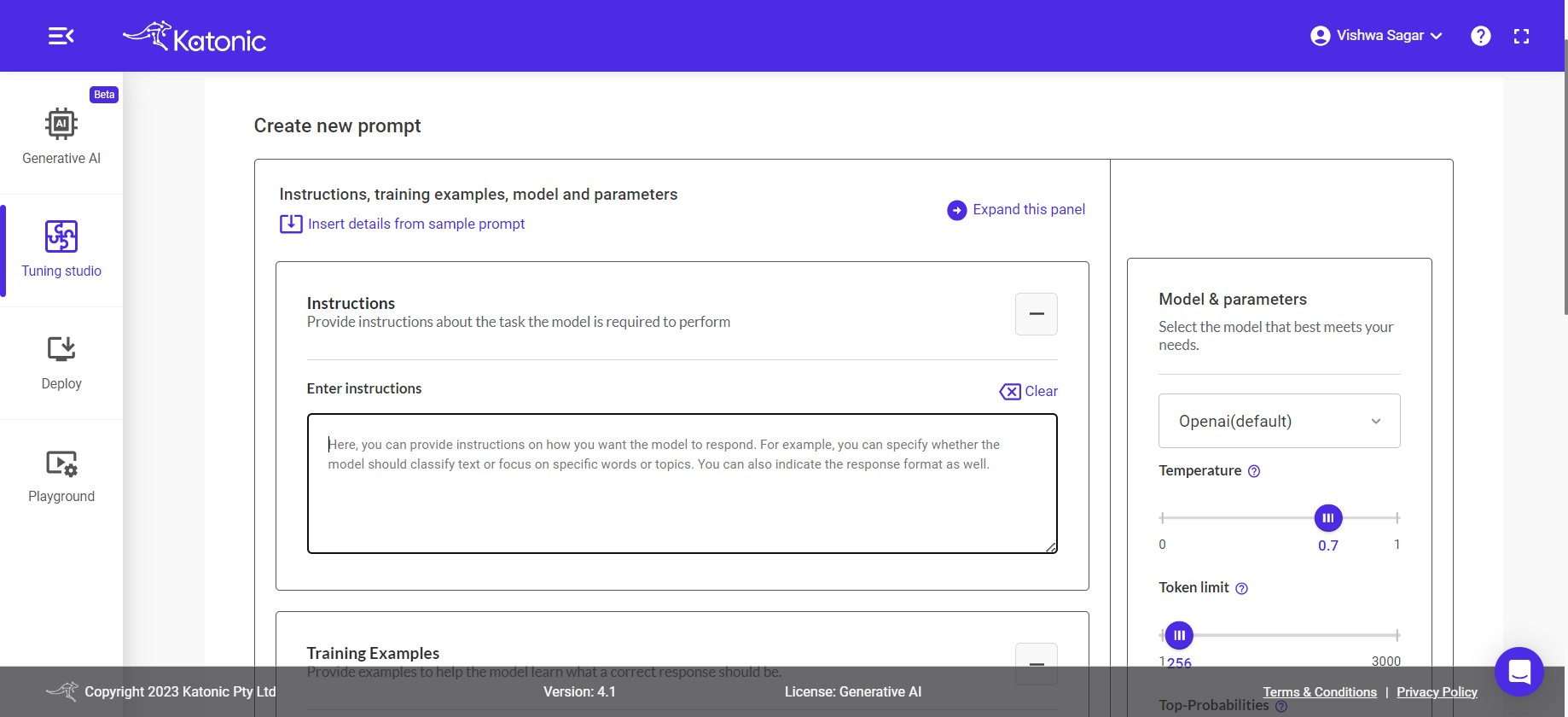
Task: Open Terms & Conditions link
Action: click(1320, 692)
